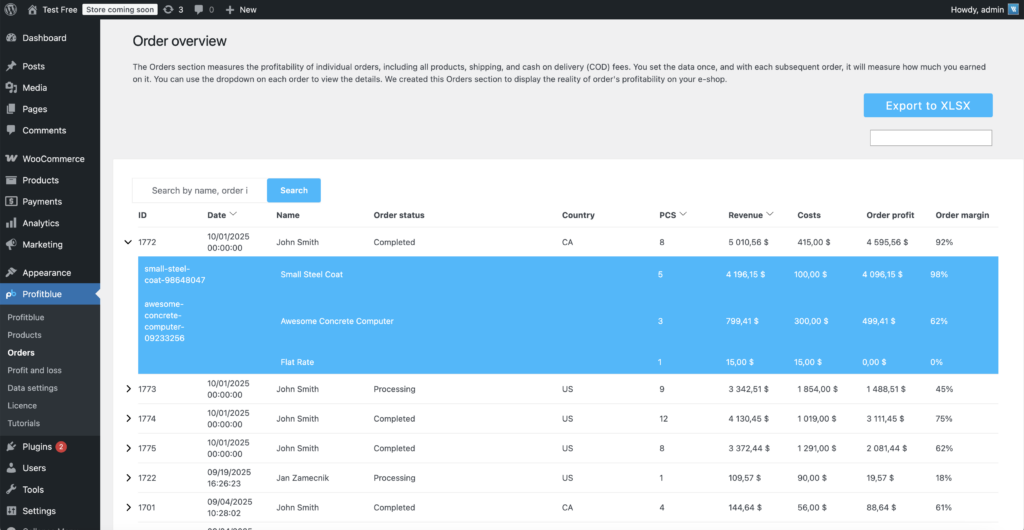Open the Test Free site home icon
The height and width of the screenshot is (530, 1024).
(32, 9)
